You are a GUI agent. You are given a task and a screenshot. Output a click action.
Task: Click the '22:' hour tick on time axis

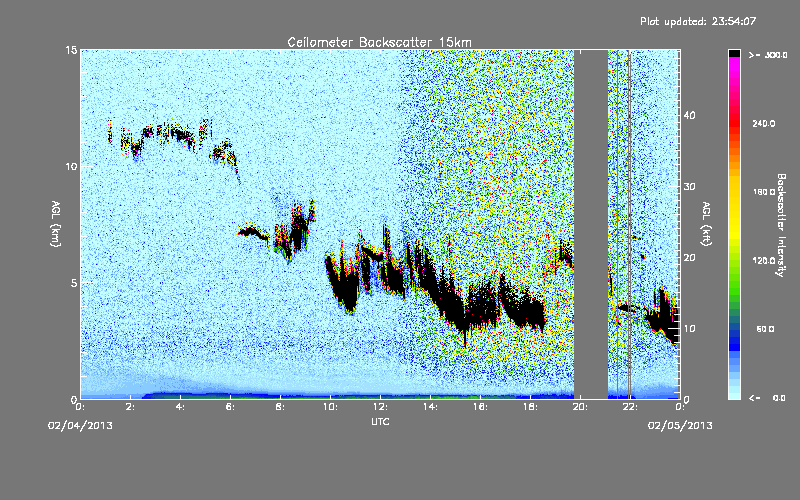coord(631,407)
